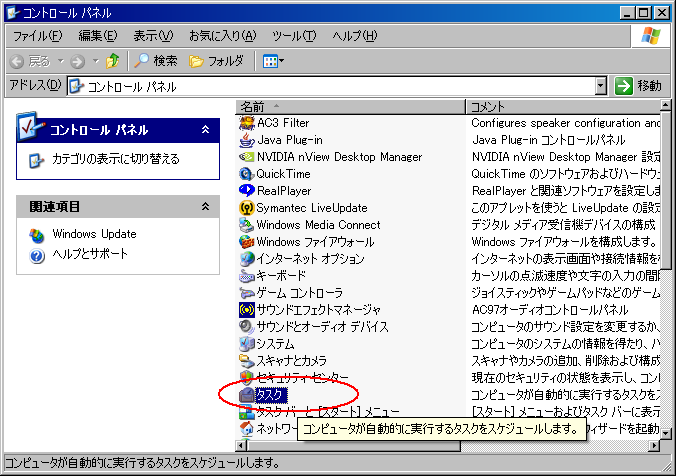676x476 pixels.
Task: Click the Up folder toolbar icon
Action: coord(113,61)
